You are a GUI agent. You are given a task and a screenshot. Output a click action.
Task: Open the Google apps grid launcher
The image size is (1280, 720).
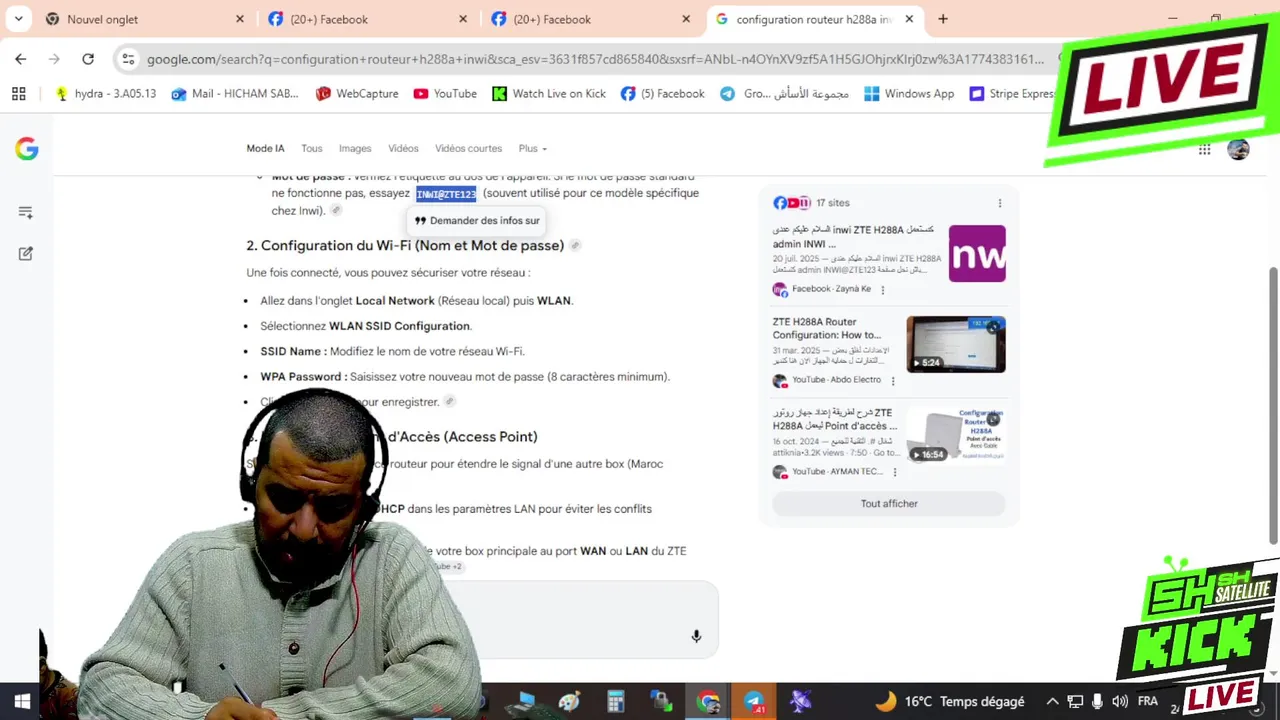(x=1204, y=149)
